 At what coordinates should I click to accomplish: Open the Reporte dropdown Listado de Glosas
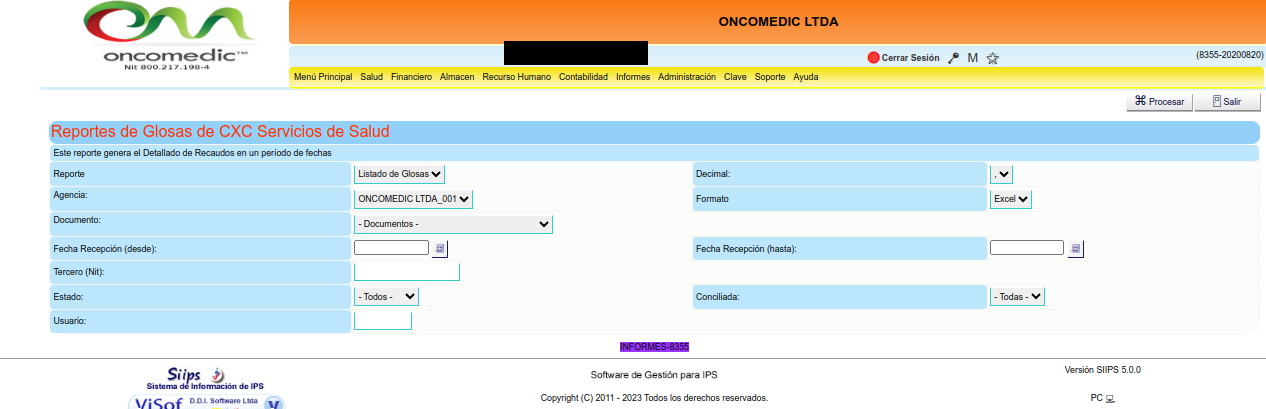[x=399, y=174]
